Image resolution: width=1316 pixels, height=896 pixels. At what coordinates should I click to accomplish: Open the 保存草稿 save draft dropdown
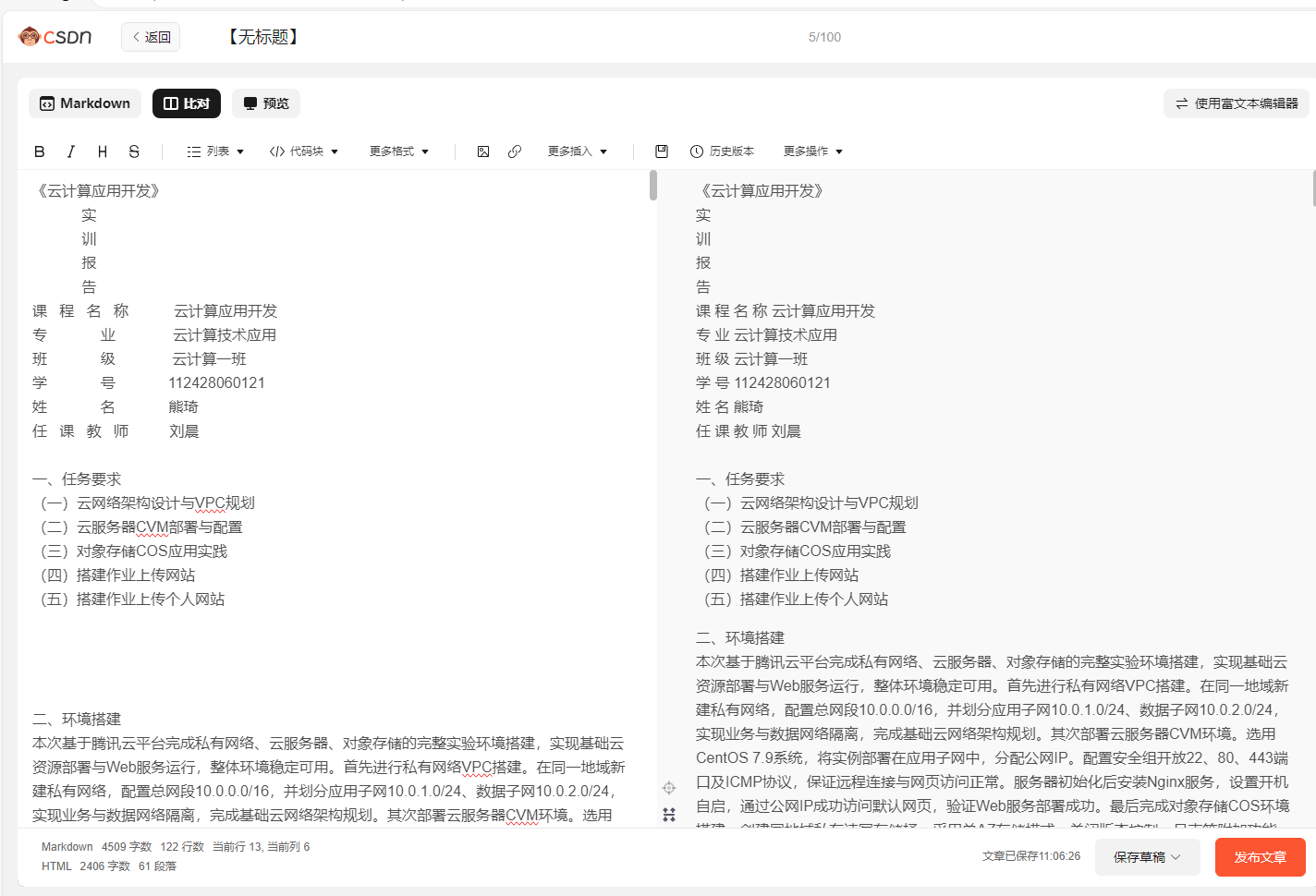point(1147,857)
